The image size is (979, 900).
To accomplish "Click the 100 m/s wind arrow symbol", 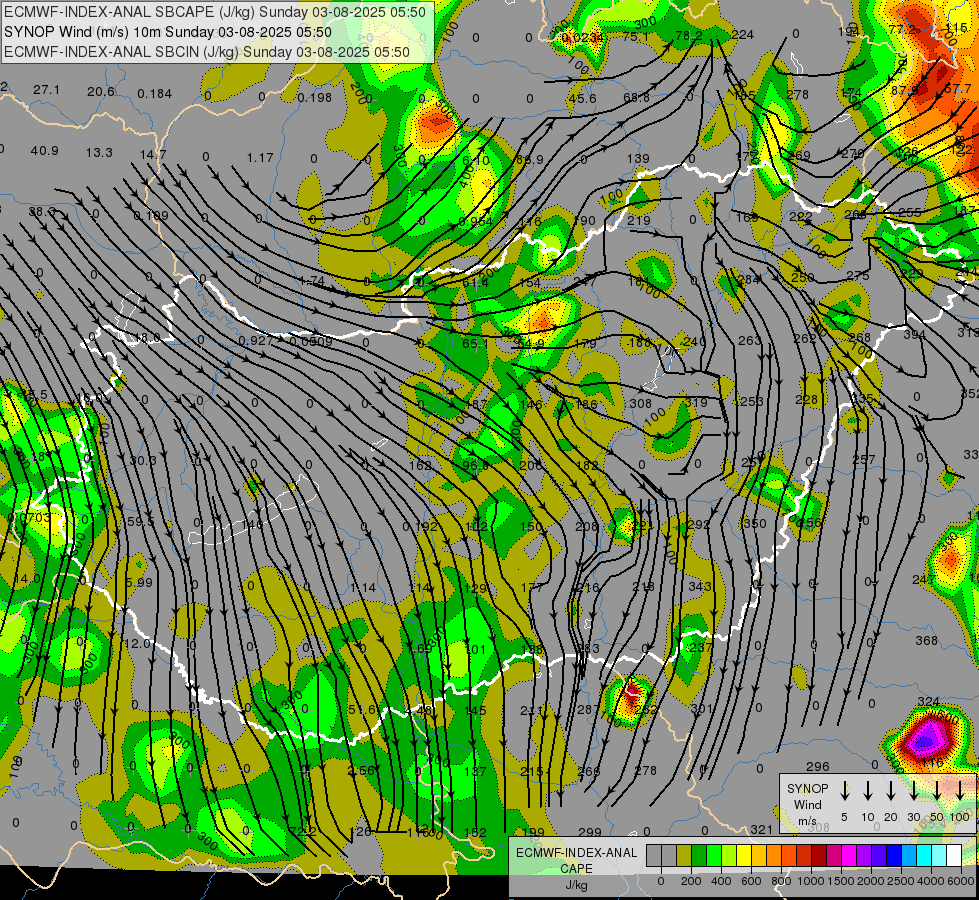I will [x=960, y=791].
